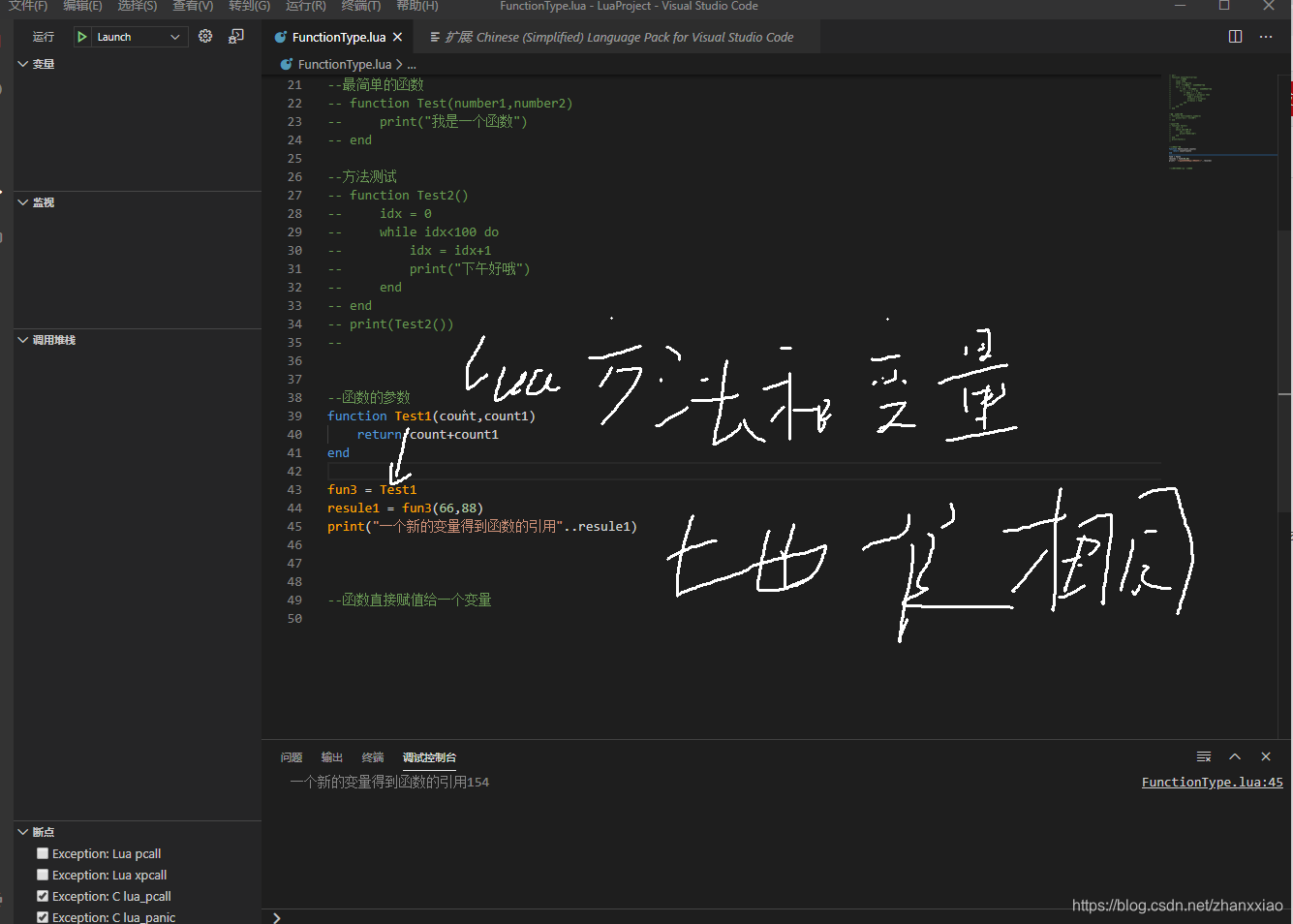Open the FunctionType.lua:45 source link

pos(1212,782)
